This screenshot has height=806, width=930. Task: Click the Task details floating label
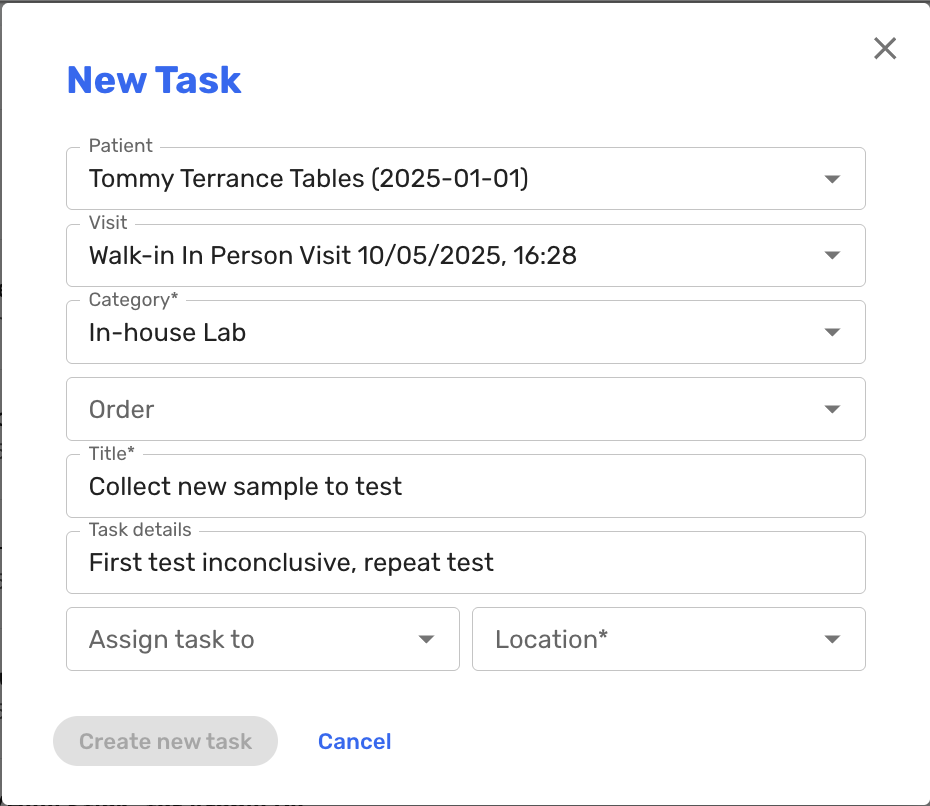tap(140, 530)
